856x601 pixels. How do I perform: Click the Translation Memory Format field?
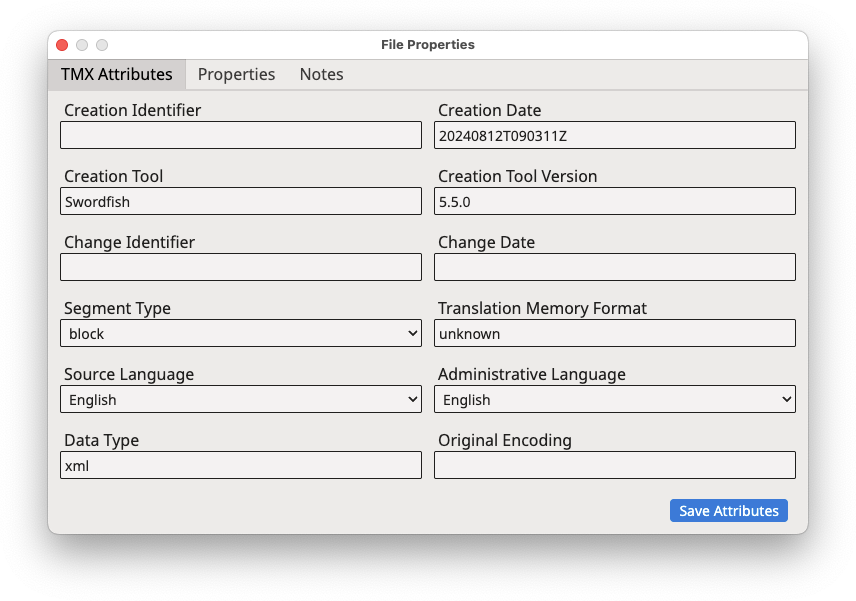pyautogui.click(x=615, y=334)
